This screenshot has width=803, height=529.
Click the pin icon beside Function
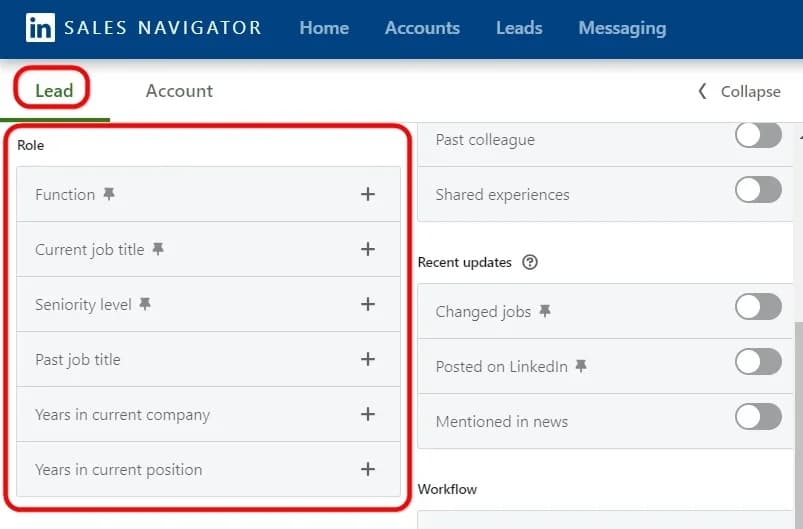(x=109, y=194)
